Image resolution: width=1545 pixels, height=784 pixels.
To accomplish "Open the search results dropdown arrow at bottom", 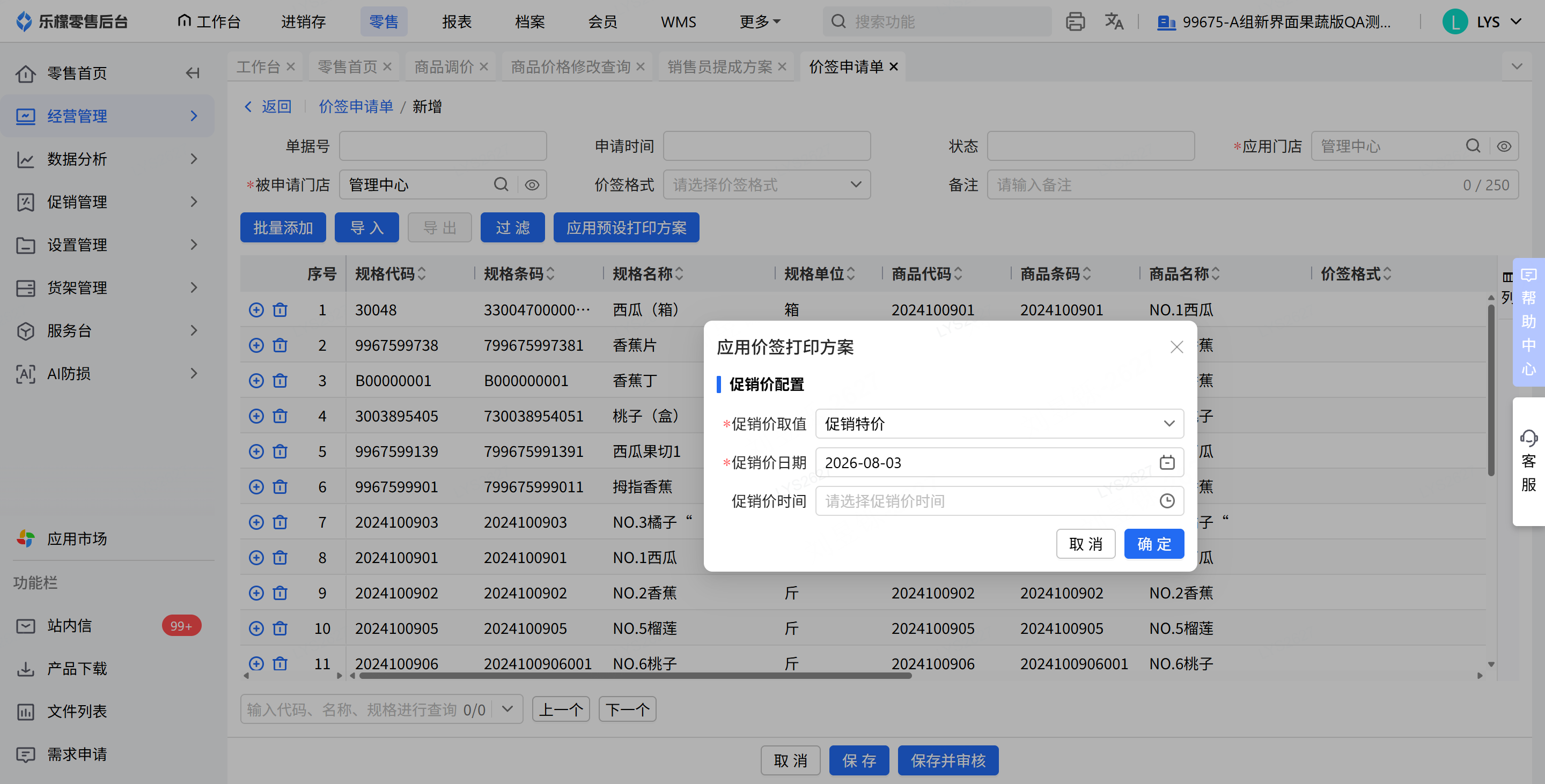I will click(x=507, y=709).
